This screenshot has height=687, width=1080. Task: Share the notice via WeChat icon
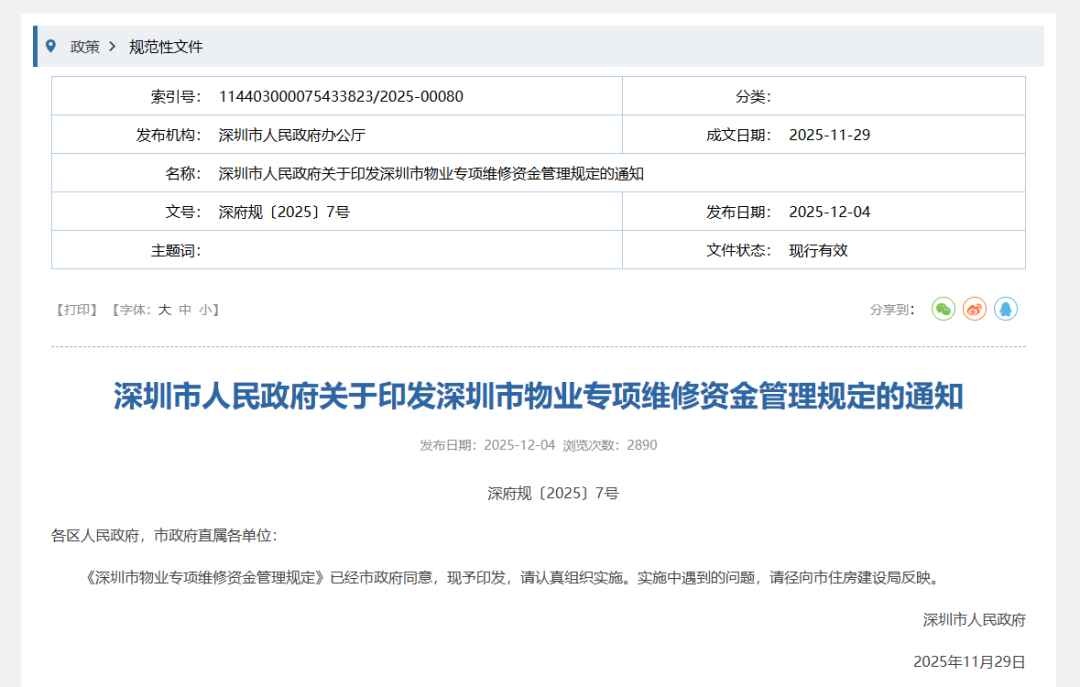click(943, 309)
